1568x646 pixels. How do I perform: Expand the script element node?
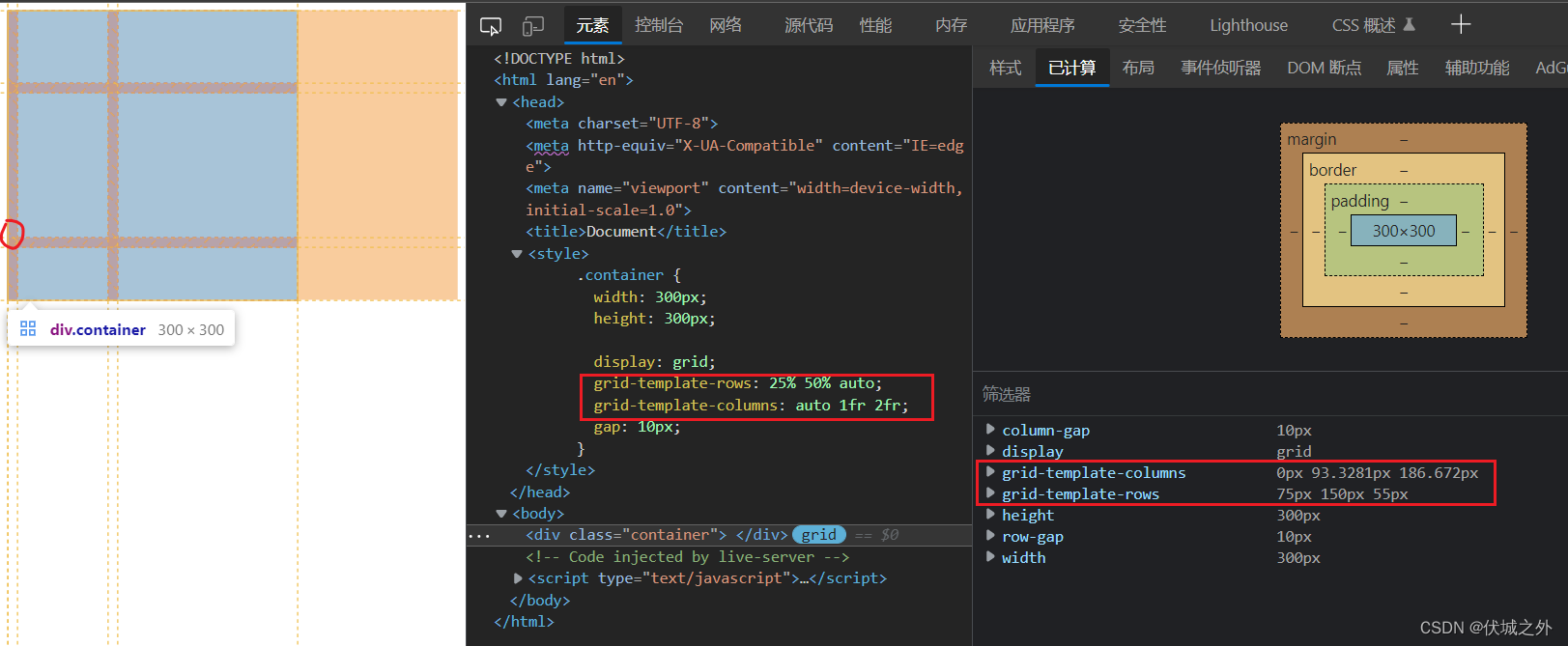517,578
